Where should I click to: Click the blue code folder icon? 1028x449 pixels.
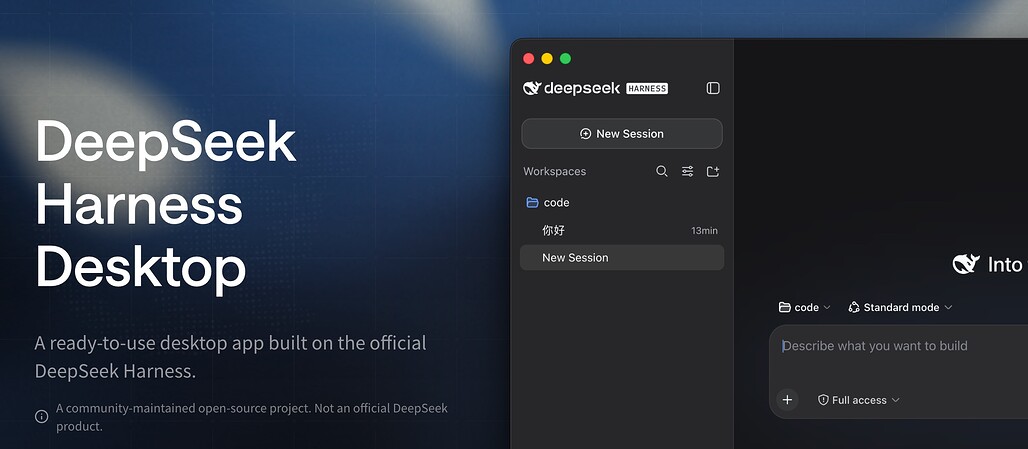pyautogui.click(x=532, y=203)
